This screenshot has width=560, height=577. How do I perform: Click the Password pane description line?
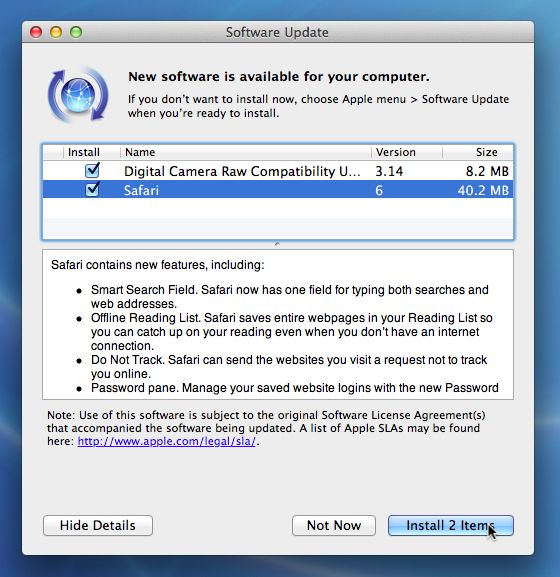tap(295, 388)
